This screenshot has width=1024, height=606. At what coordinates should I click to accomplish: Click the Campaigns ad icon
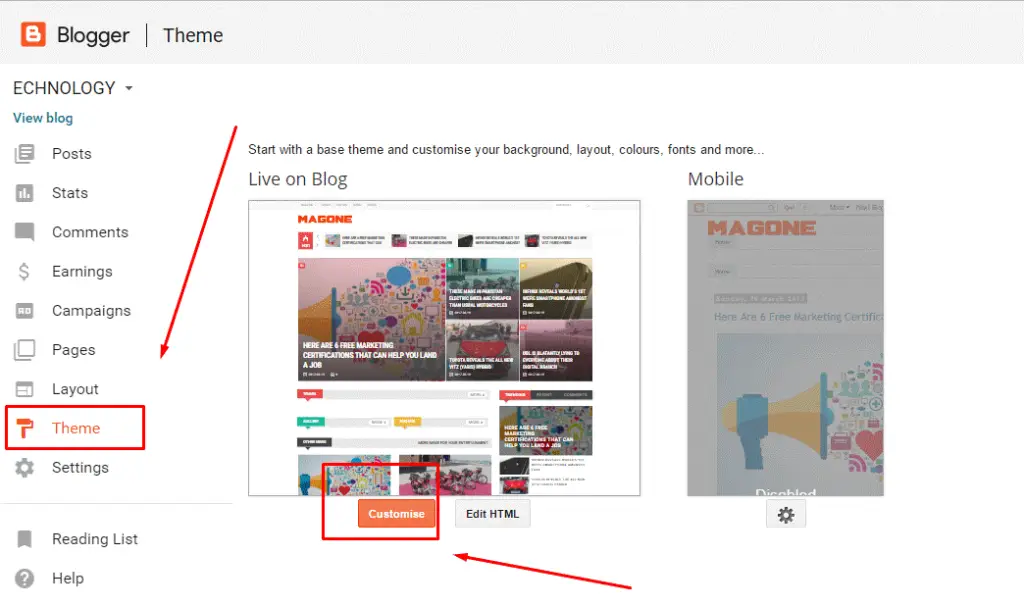point(24,311)
